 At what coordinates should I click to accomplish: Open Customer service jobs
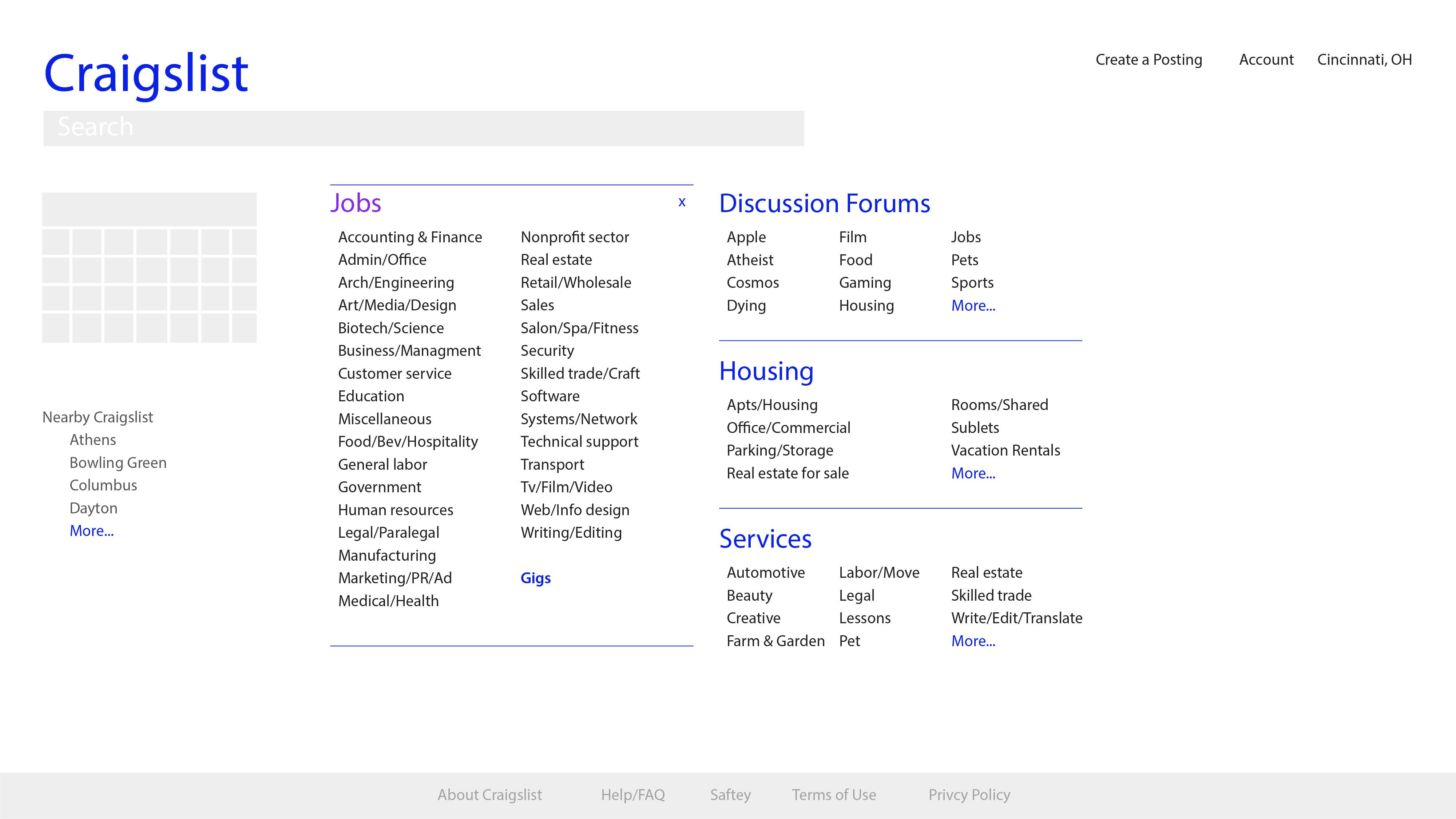(395, 374)
